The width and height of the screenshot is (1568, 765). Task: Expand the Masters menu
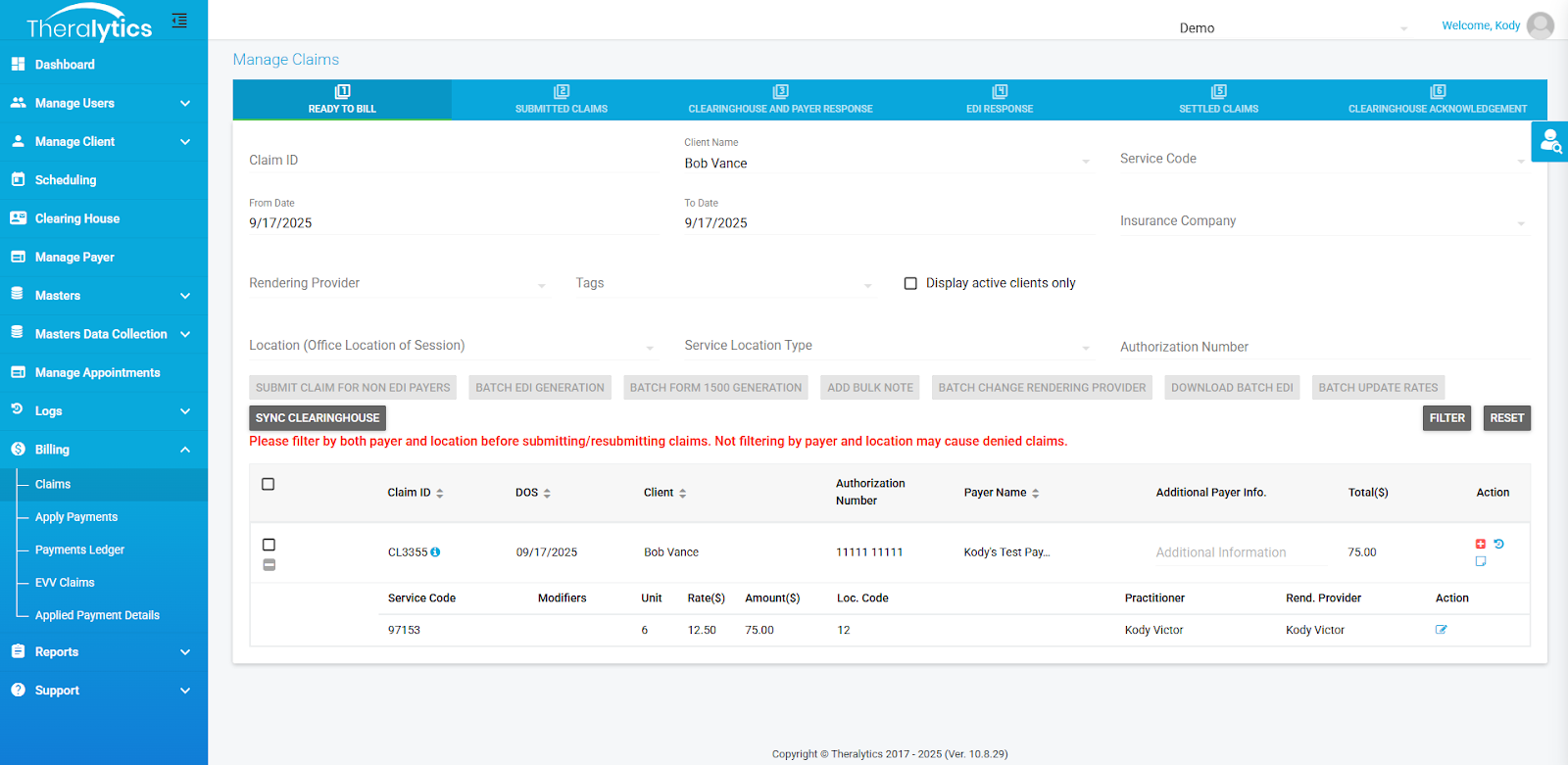point(104,295)
